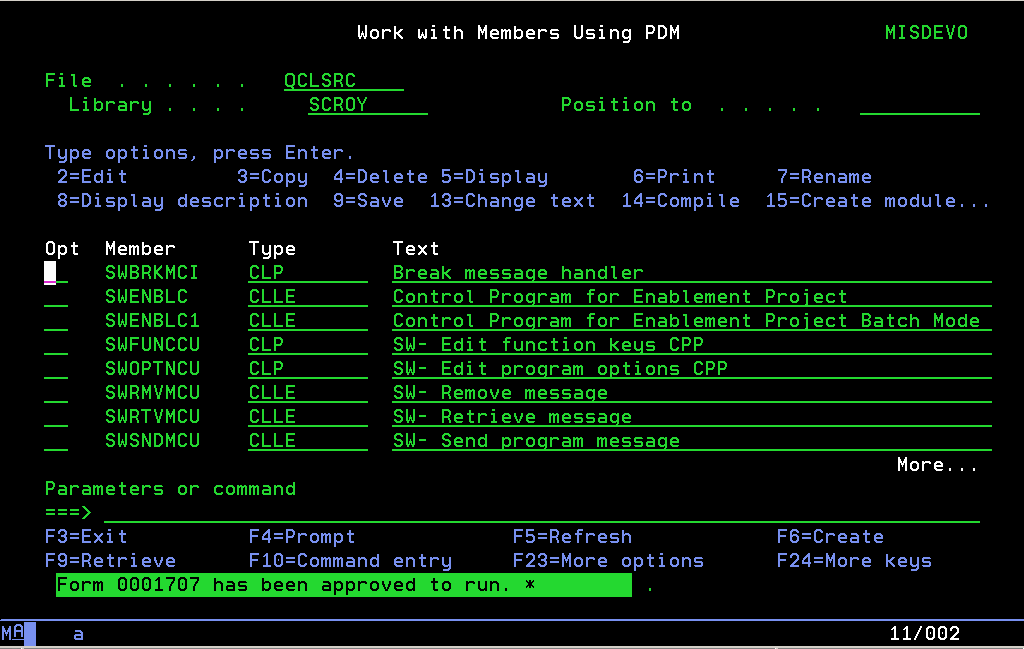Show F24=More keys
This screenshot has height=649, width=1024.
pos(854,561)
